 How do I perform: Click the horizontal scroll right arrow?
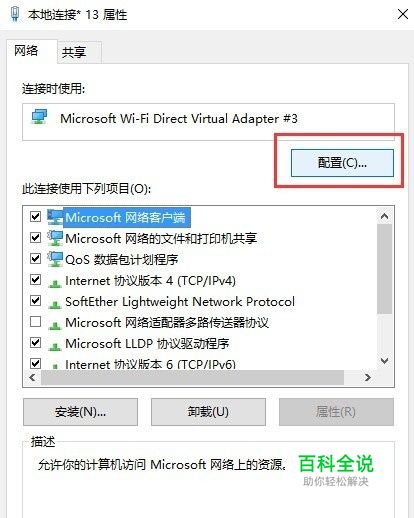(x=368, y=377)
